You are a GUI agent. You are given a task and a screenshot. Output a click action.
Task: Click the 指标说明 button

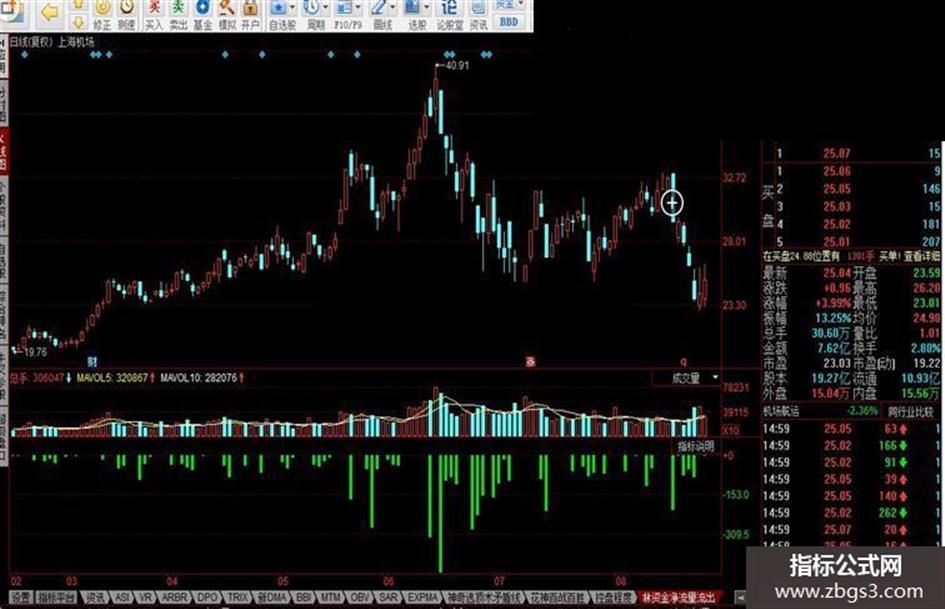tap(695, 447)
